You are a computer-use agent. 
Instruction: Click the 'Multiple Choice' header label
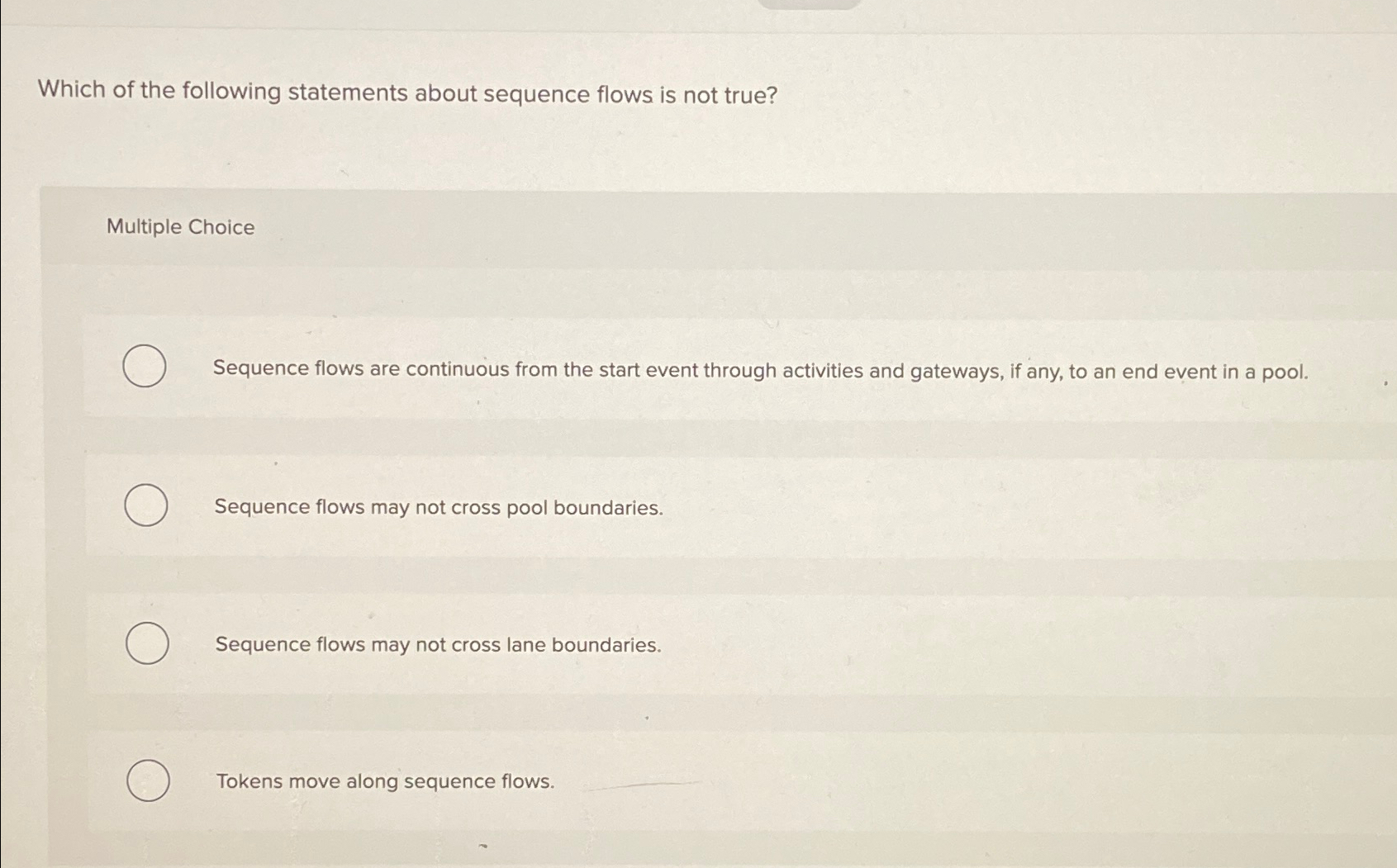180,227
